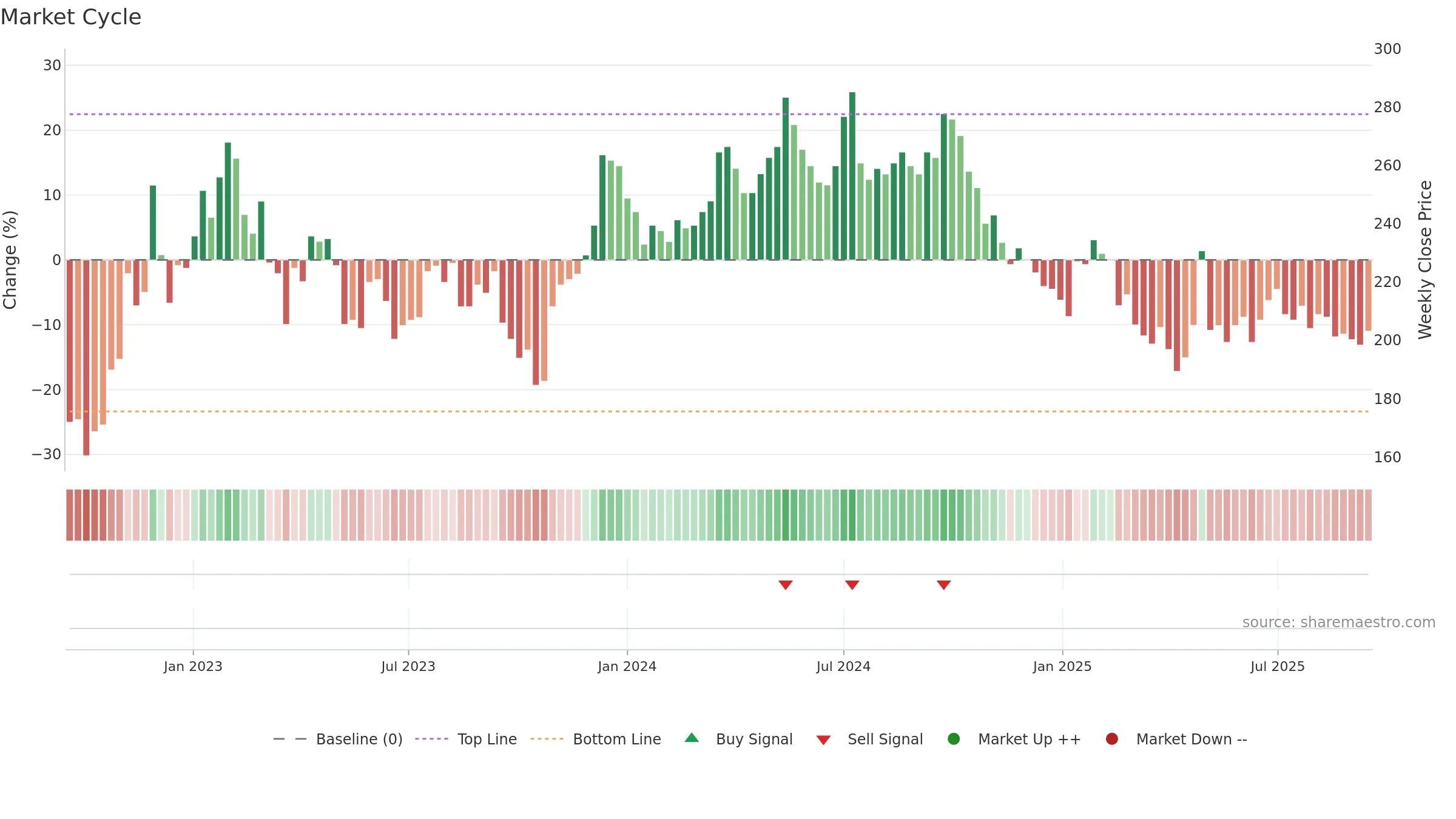1456x819 pixels.
Task: Click the Jul 2023 x-axis label
Action: point(408,667)
